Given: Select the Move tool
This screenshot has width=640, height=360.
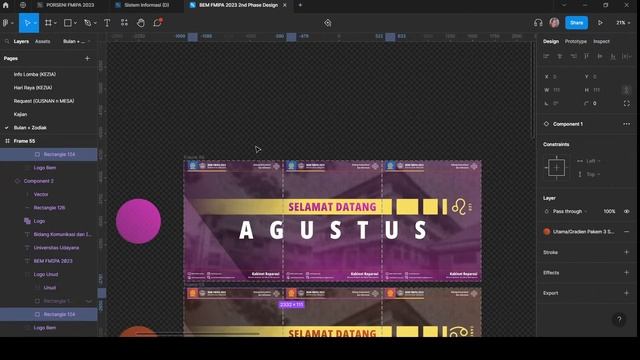Looking at the screenshot, I should 27,23.
